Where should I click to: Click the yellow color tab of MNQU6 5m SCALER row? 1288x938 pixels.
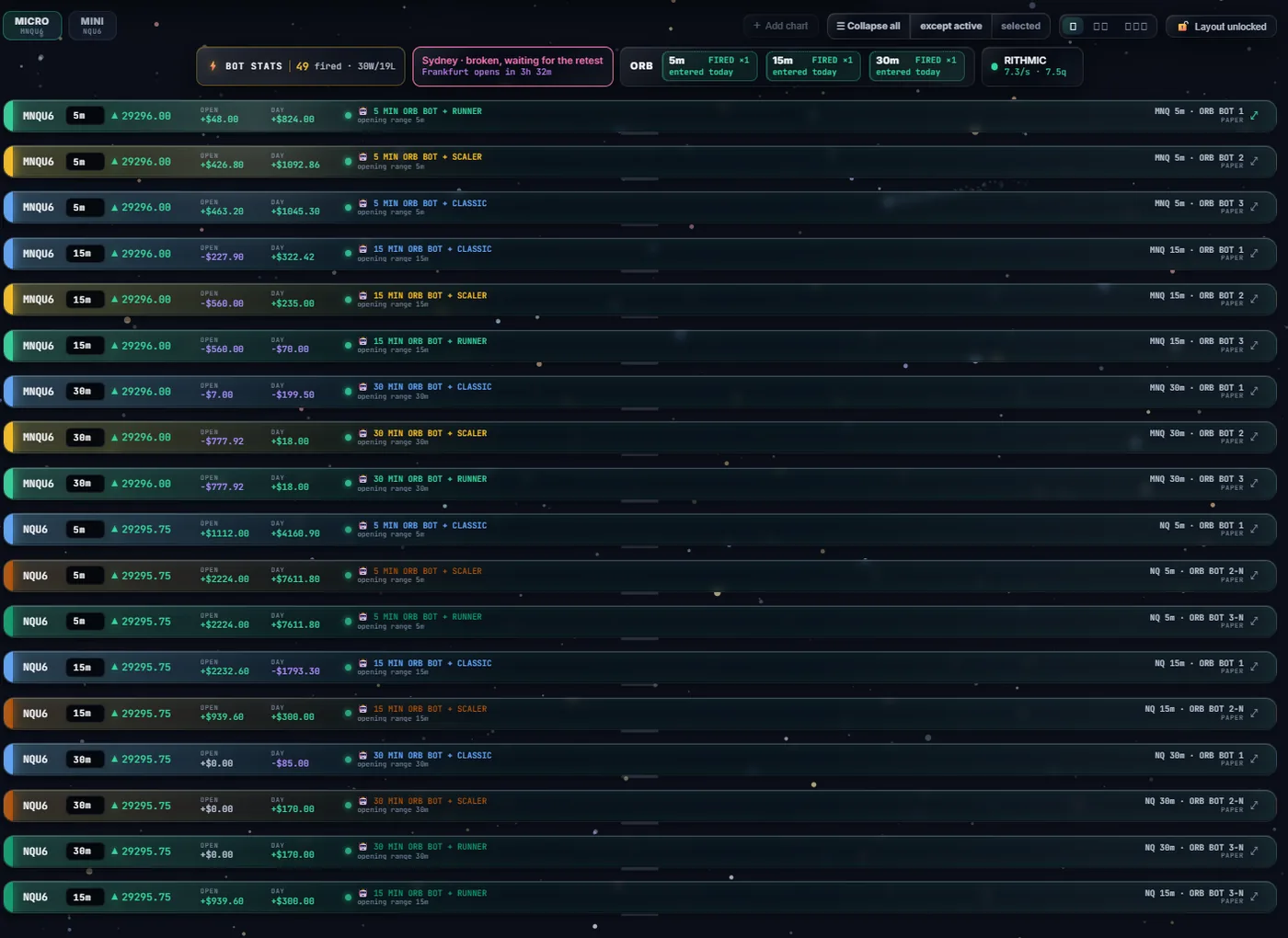7,162
